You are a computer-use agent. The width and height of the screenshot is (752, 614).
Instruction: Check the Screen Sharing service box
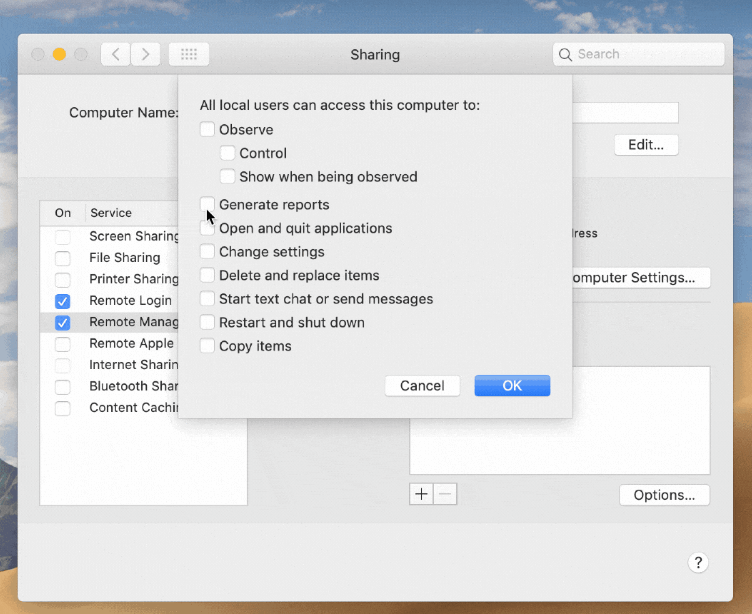(63, 237)
